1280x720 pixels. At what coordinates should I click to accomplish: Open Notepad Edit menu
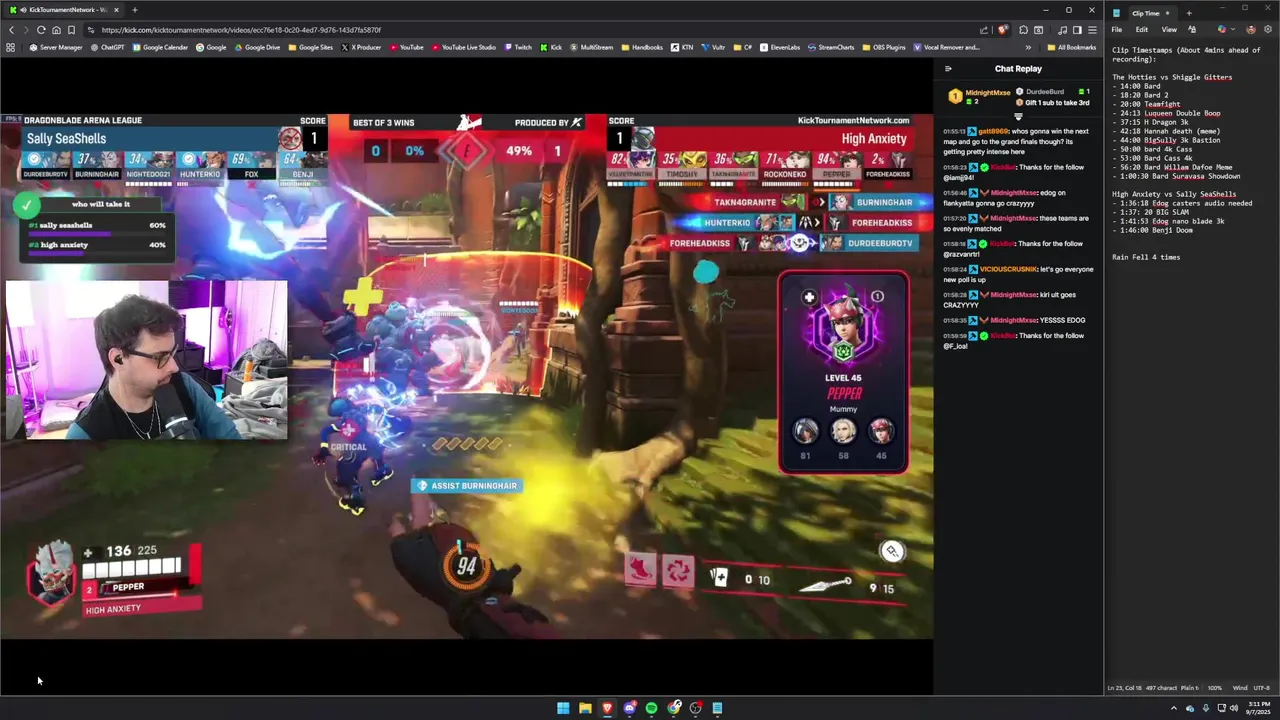pyautogui.click(x=1141, y=29)
